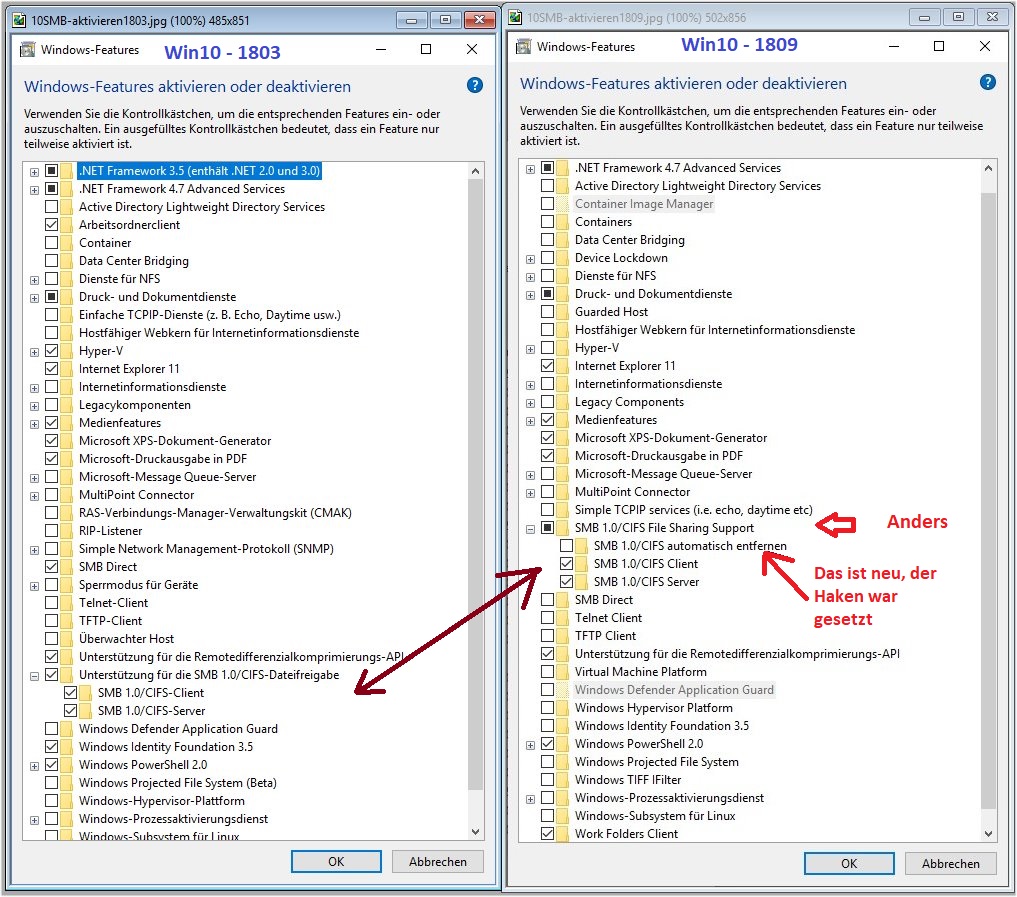Uncheck Internet Explorer 11 in left window
The image size is (1017, 897).
51,368
